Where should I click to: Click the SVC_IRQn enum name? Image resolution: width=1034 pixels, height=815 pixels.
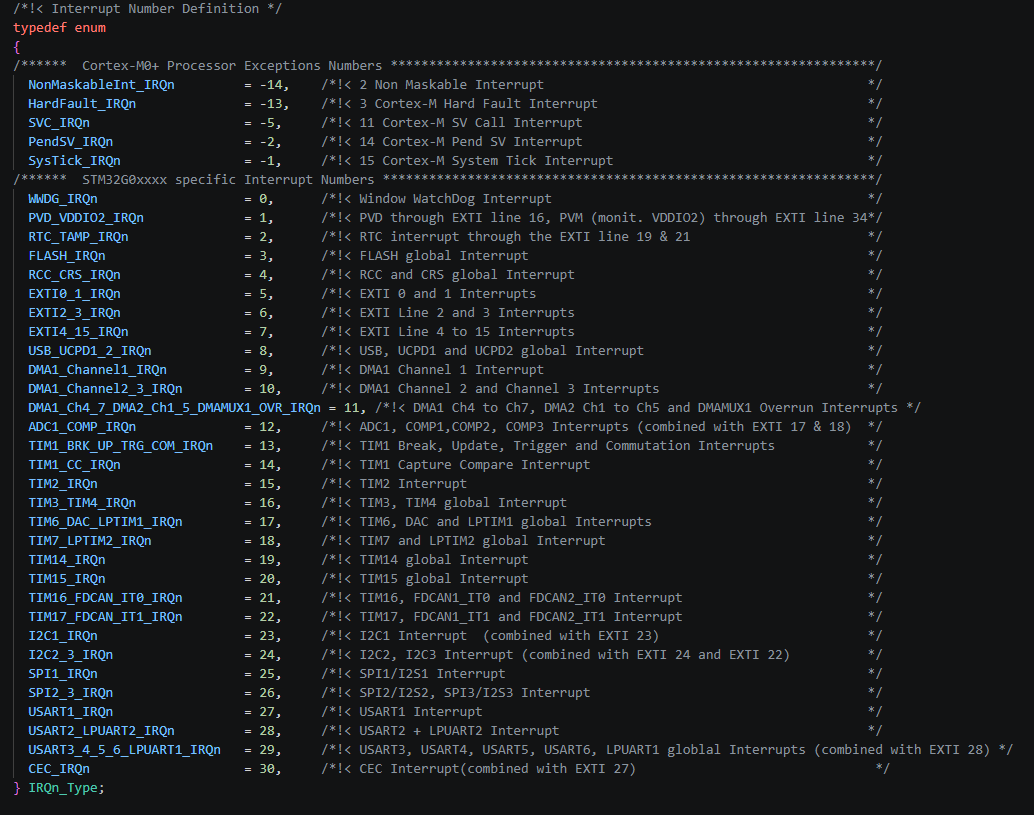click(x=59, y=123)
